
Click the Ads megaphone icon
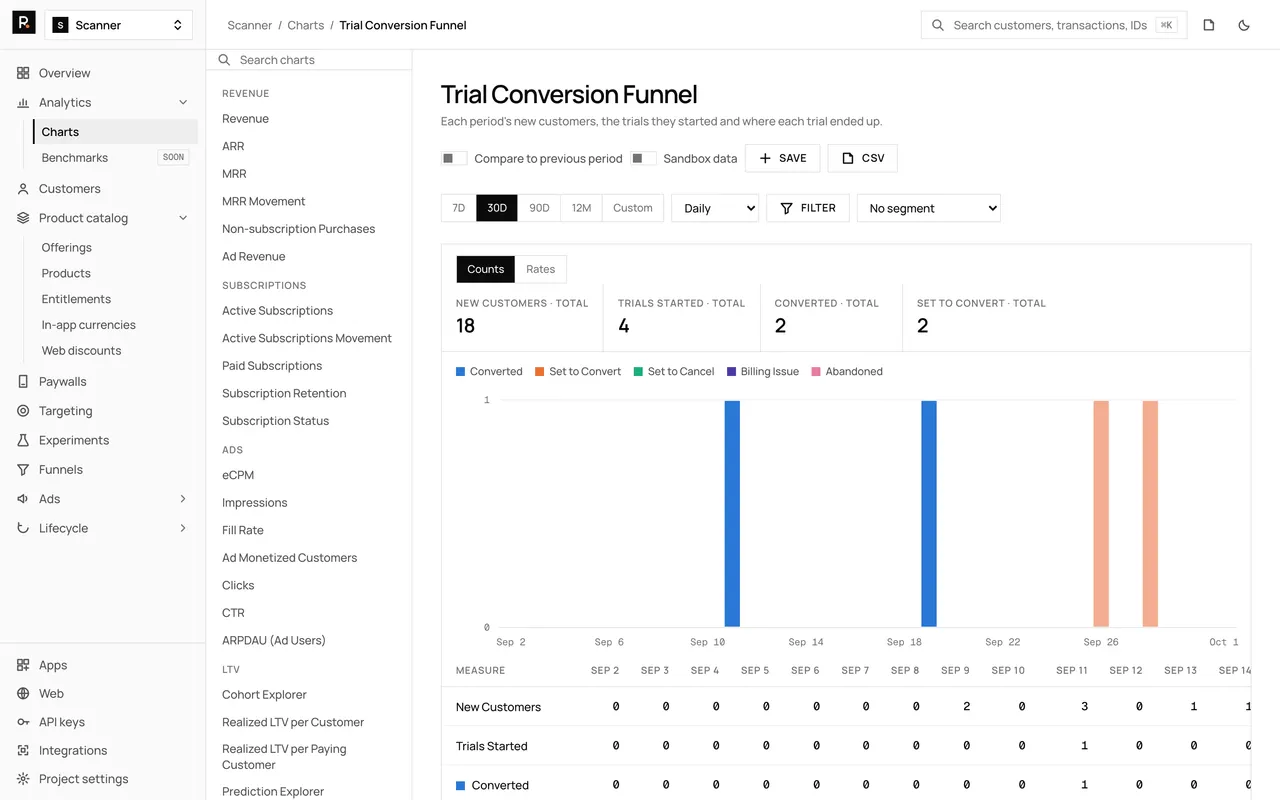click(x=23, y=498)
